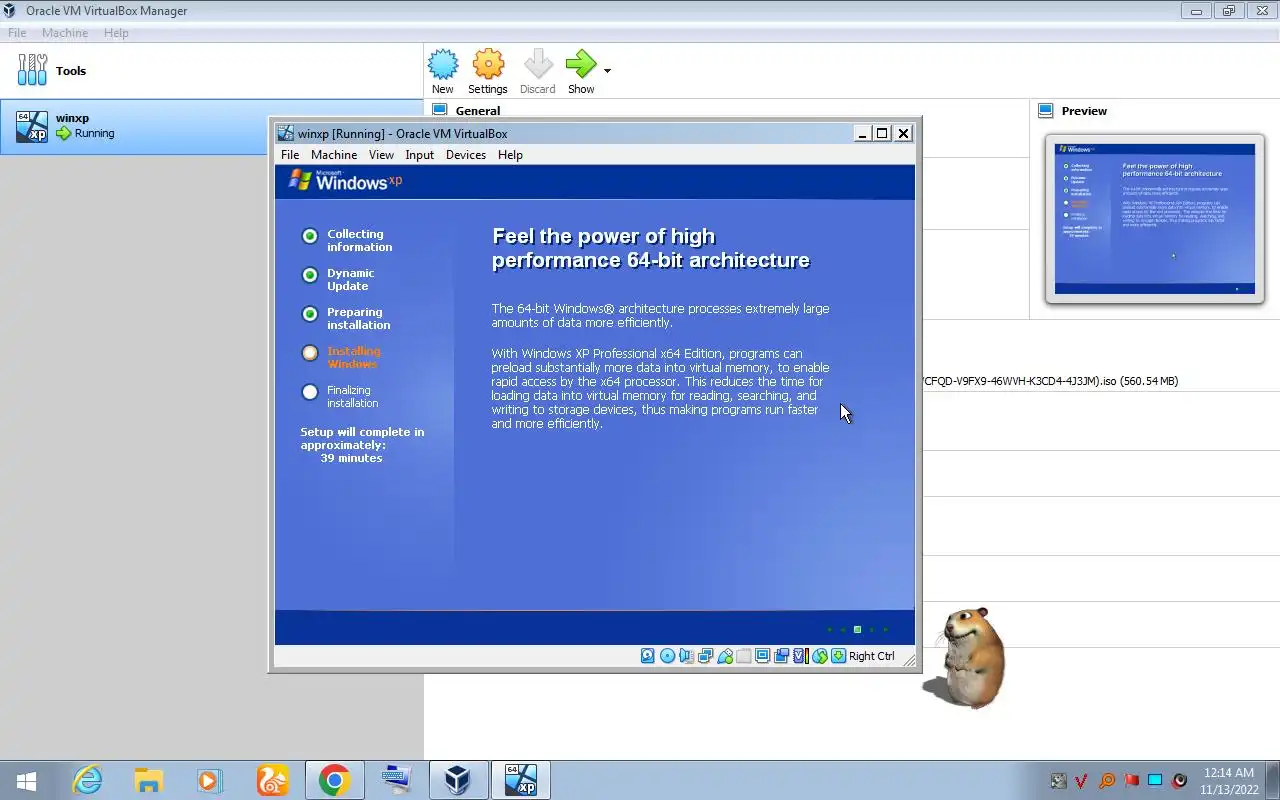Open the Windows Start button
The width and height of the screenshot is (1280, 800).
(27, 780)
